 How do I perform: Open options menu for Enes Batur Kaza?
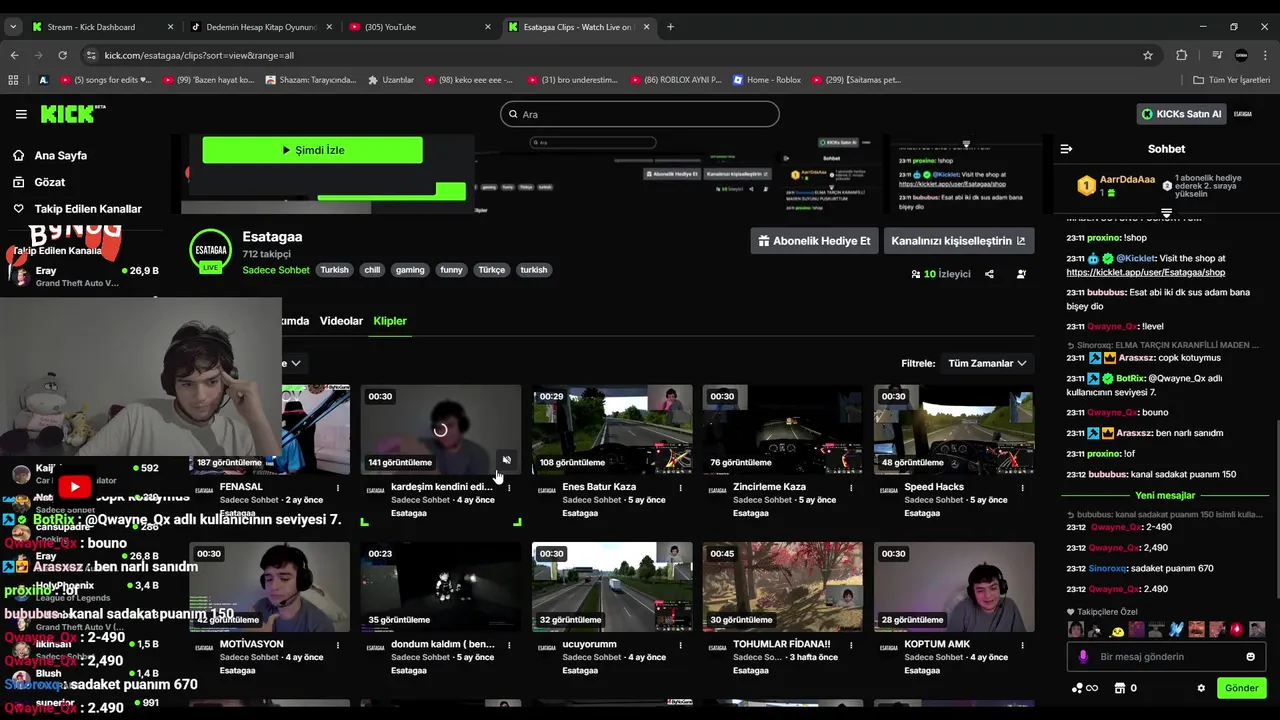click(681, 488)
